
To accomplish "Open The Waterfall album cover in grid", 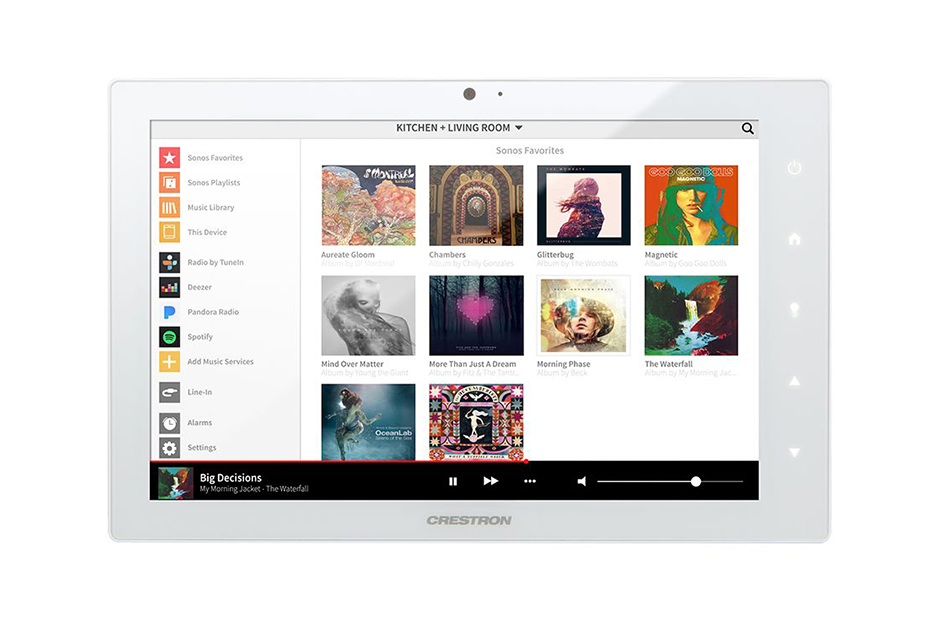I will pyautogui.click(x=691, y=315).
